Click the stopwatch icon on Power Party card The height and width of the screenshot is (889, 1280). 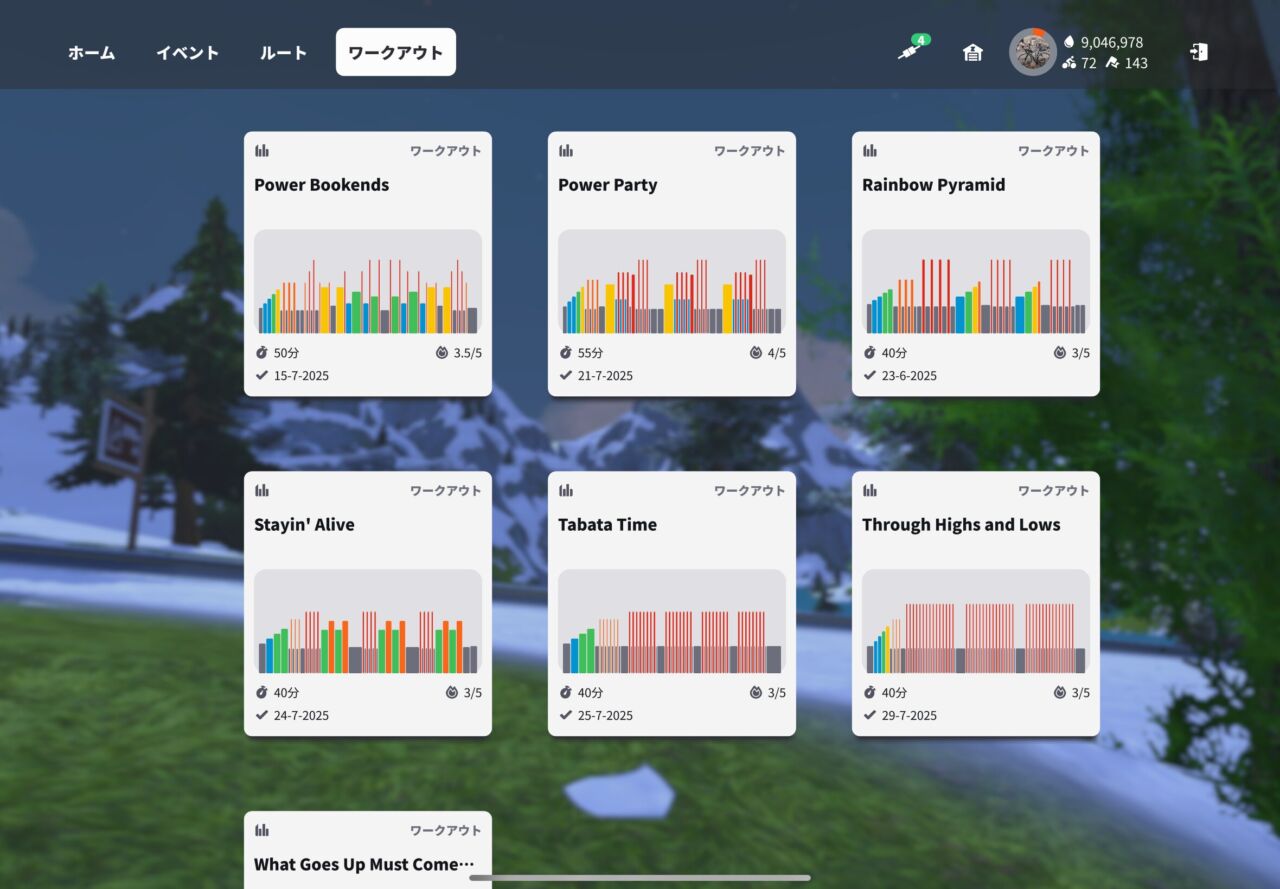[565, 353]
